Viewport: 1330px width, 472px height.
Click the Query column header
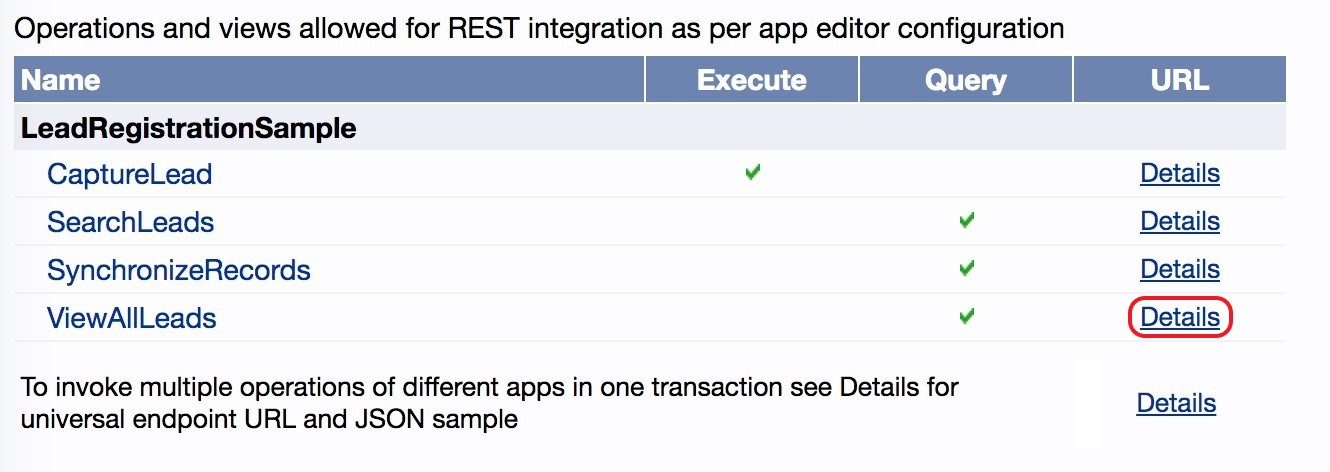[x=965, y=80]
